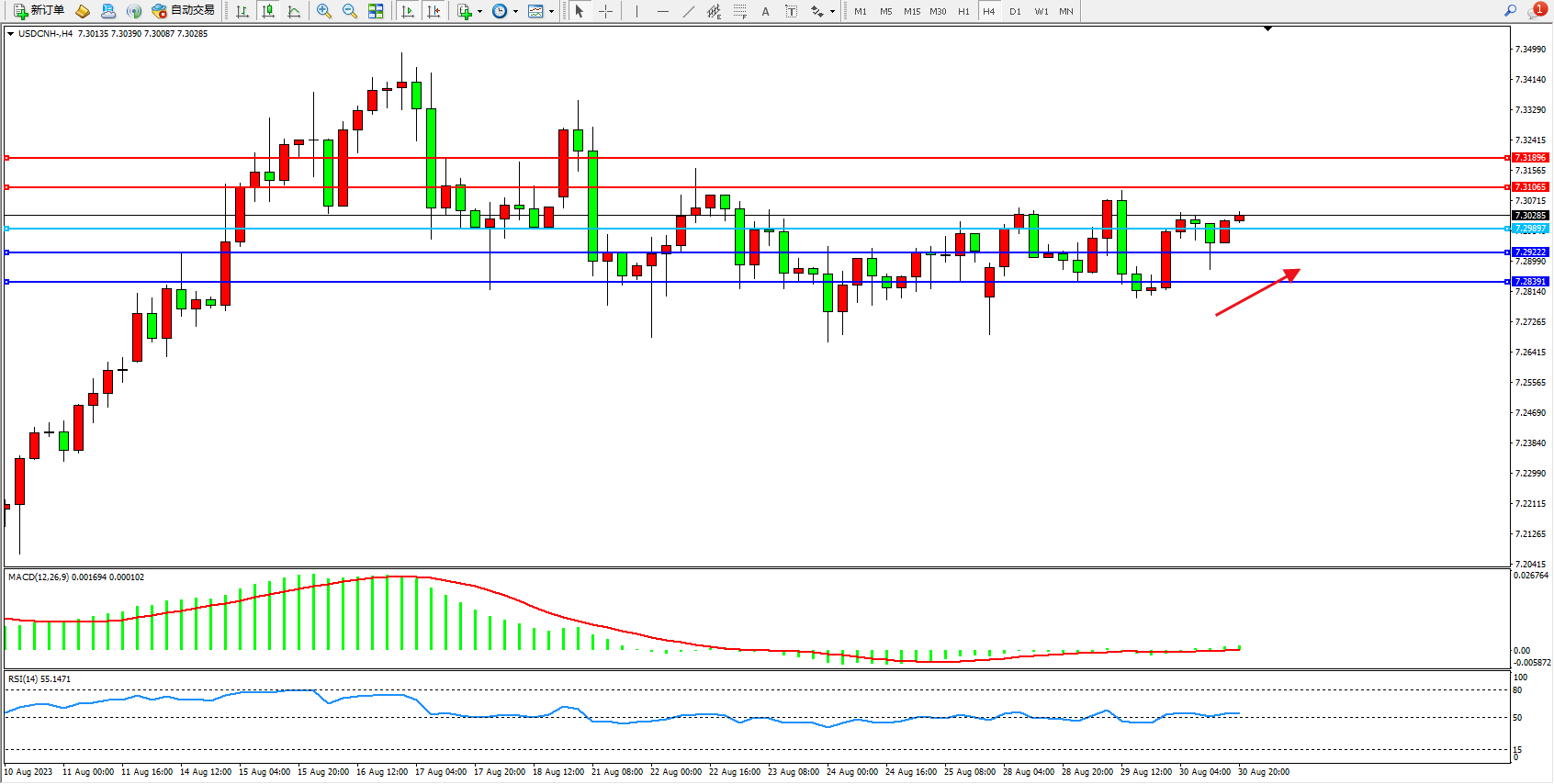The image size is (1554, 784).
Task: Click the 新订单 new order button
Action: pyautogui.click(x=39, y=11)
